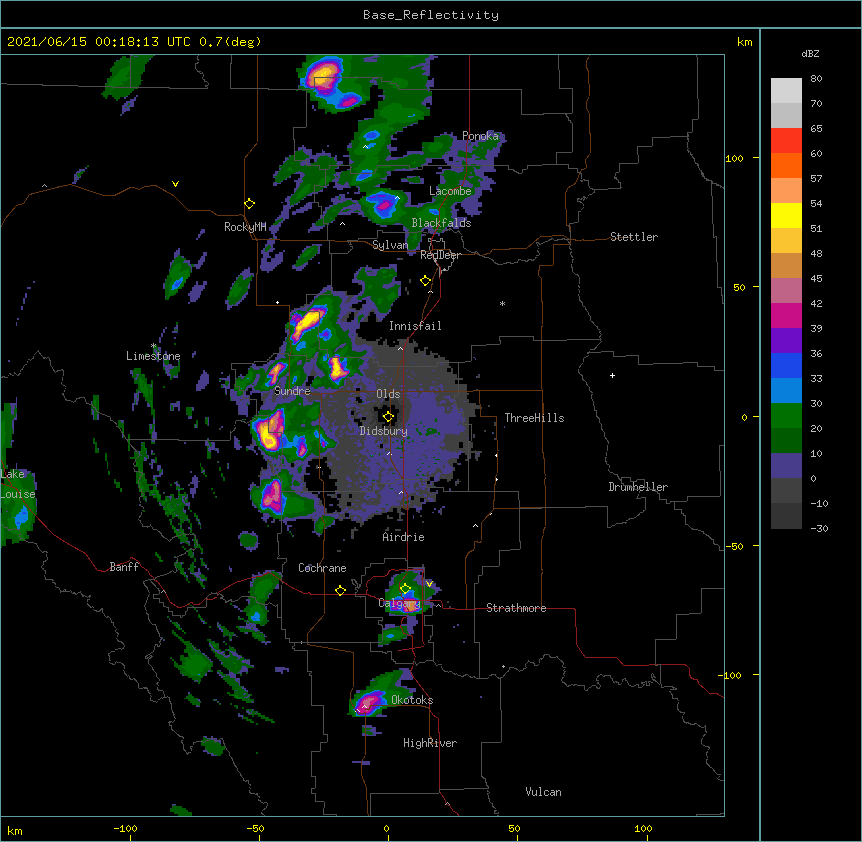This screenshot has width=862, height=842.
Task: Click the RedDeer city label
Action: (440, 255)
